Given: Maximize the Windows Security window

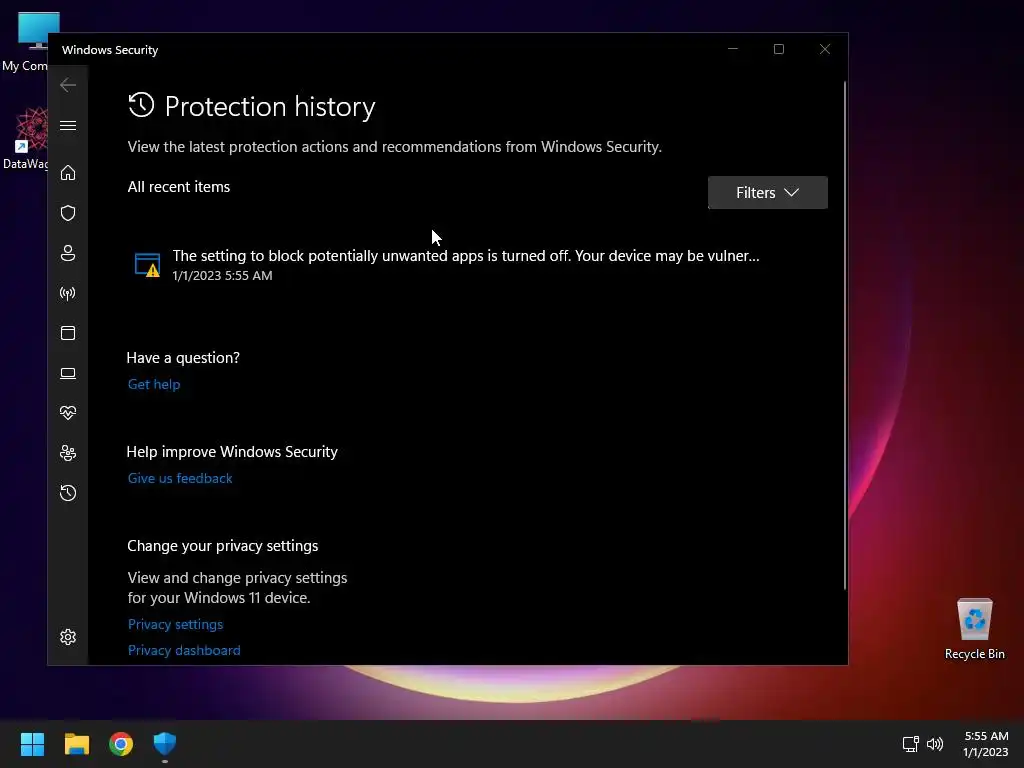Looking at the screenshot, I should pyautogui.click(x=778, y=50).
